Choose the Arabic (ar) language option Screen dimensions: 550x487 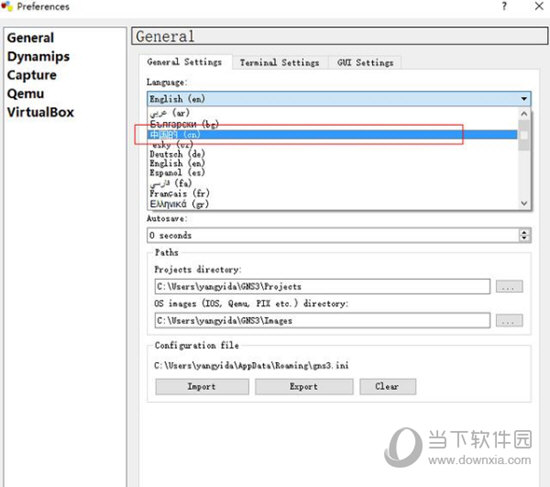(x=332, y=113)
